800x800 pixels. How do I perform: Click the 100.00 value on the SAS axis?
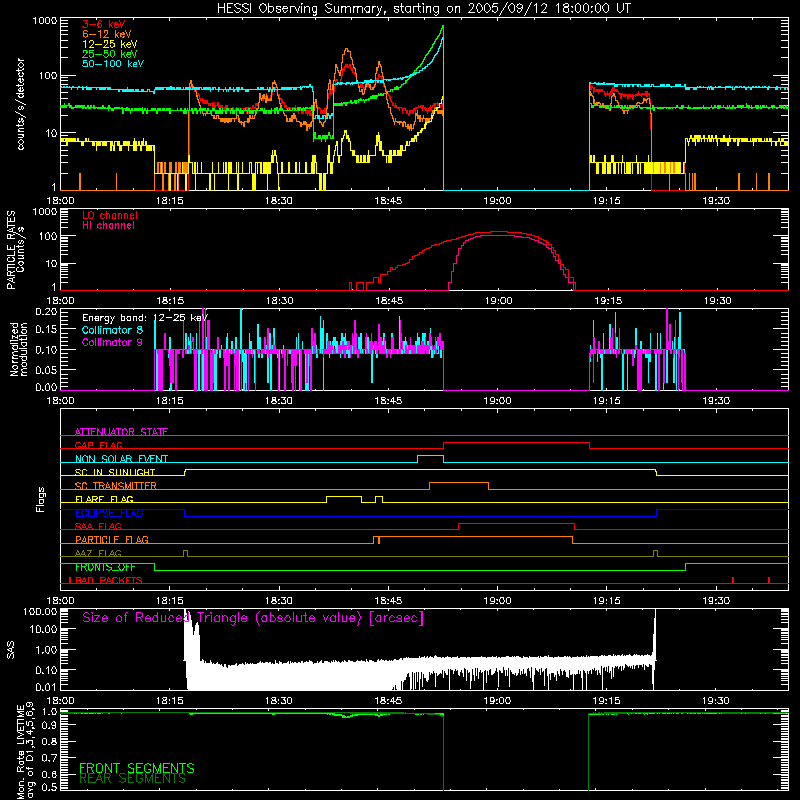[x=40, y=611]
